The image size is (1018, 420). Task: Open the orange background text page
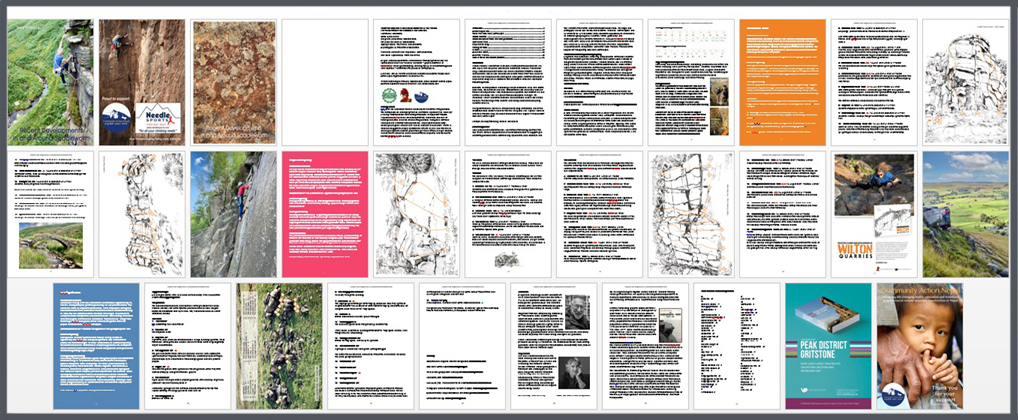[x=782, y=83]
